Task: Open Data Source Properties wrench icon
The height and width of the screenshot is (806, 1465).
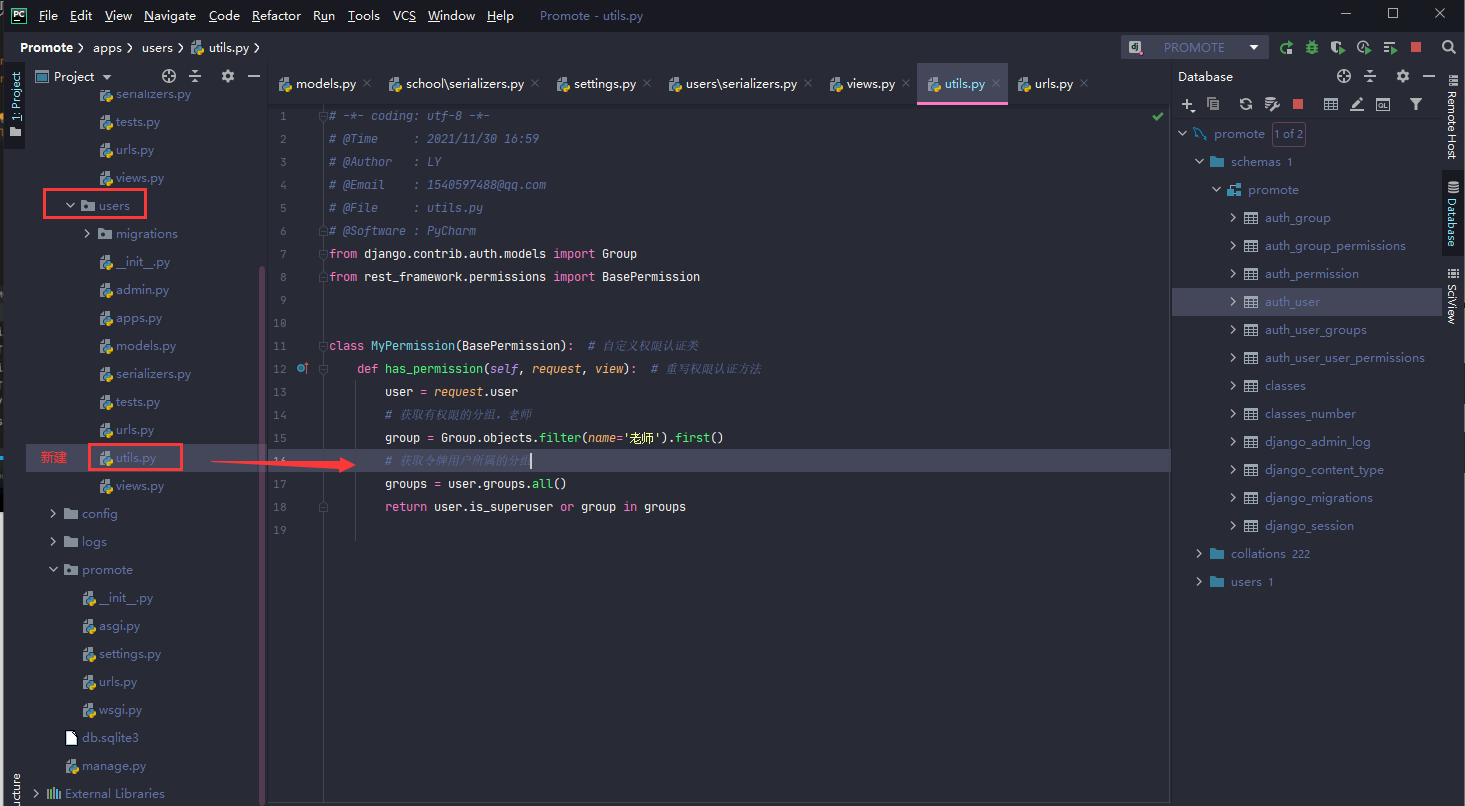Action: click(1272, 104)
